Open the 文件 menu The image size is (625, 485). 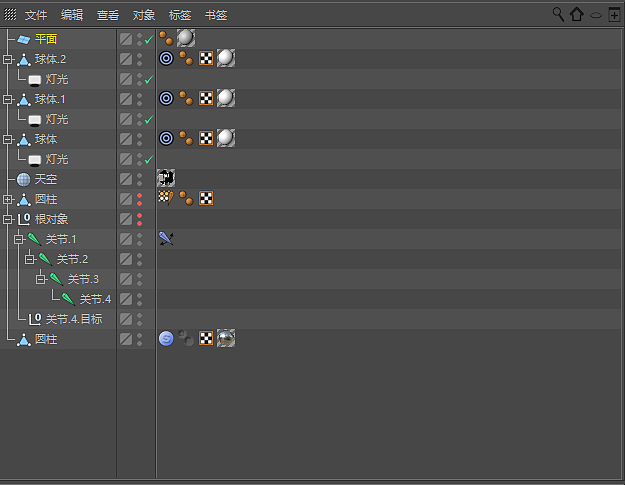pyautogui.click(x=36, y=16)
